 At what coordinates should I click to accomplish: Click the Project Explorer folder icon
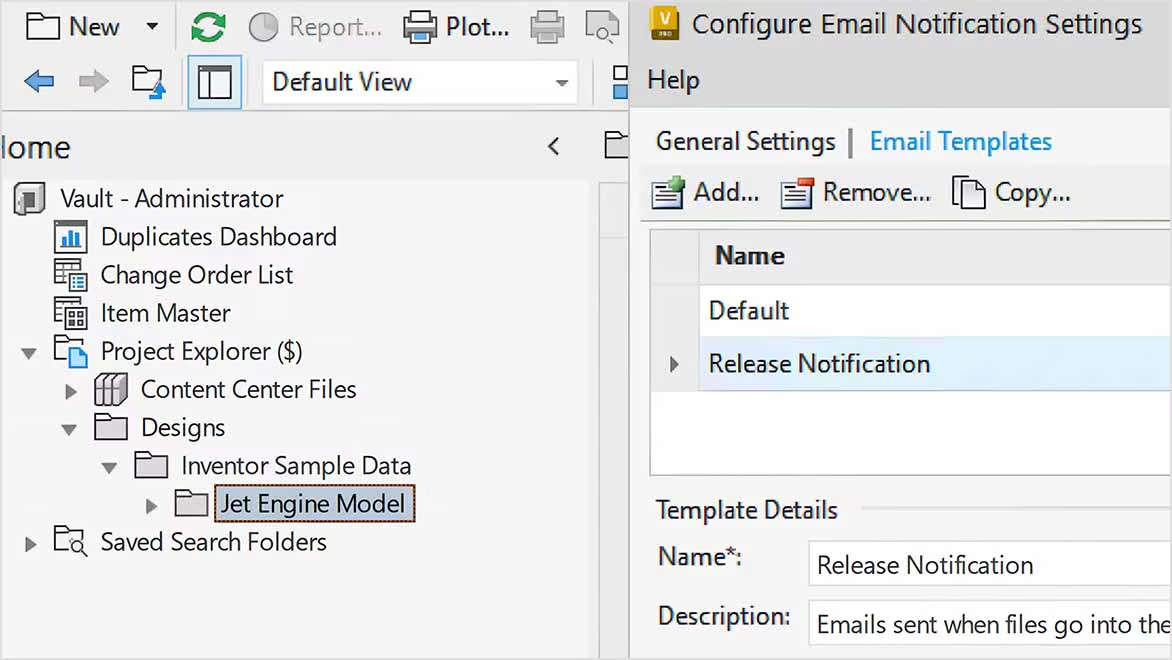(71, 351)
